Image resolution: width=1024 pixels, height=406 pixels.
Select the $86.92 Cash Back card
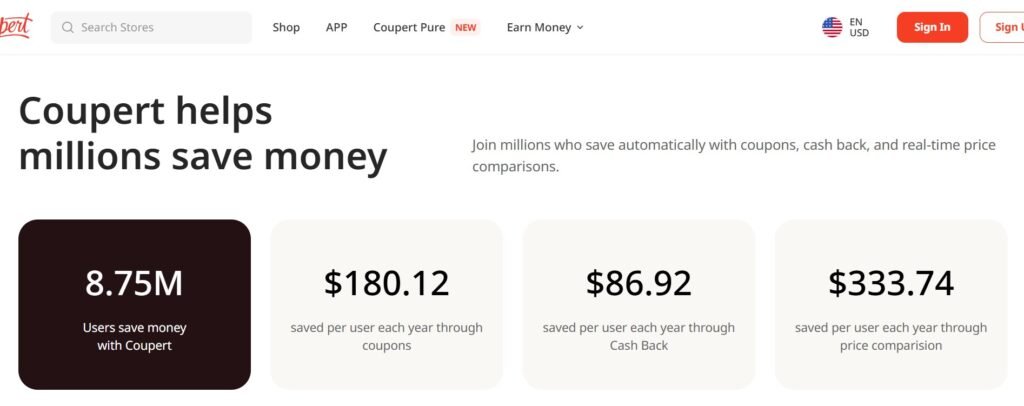639,304
